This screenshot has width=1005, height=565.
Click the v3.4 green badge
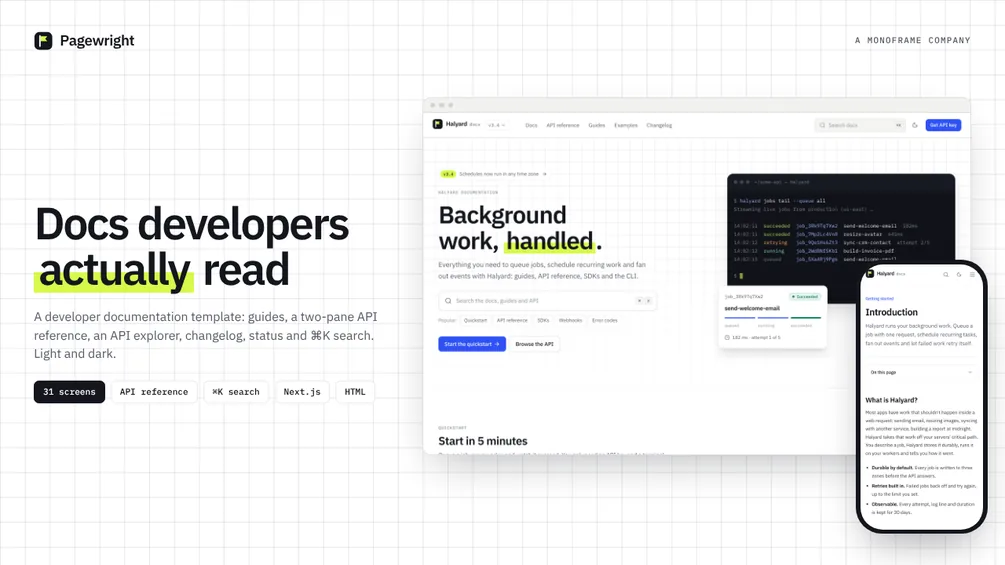pyautogui.click(x=447, y=174)
